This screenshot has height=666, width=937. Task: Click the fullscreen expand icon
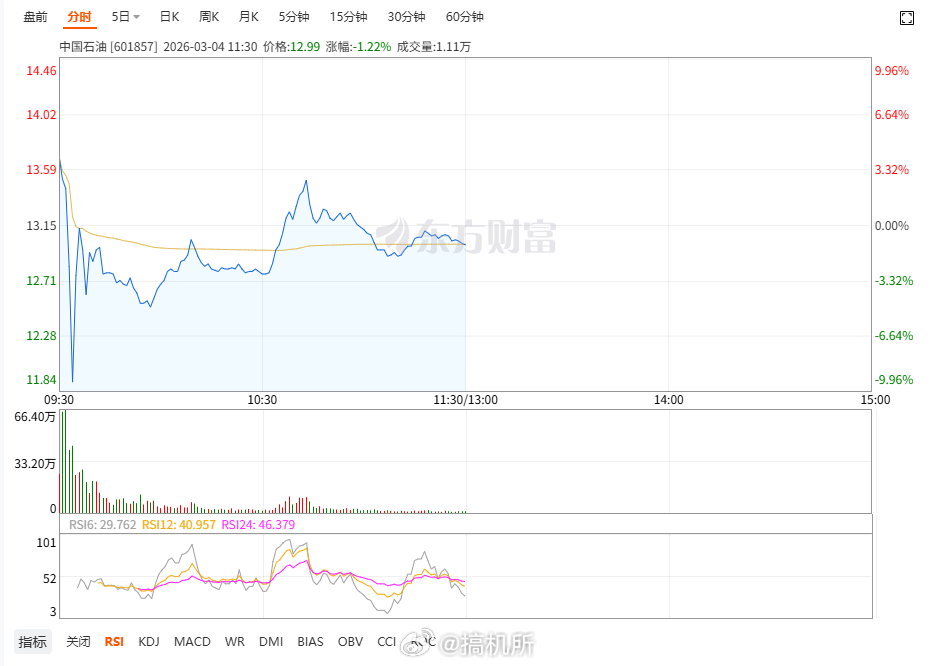click(x=907, y=18)
